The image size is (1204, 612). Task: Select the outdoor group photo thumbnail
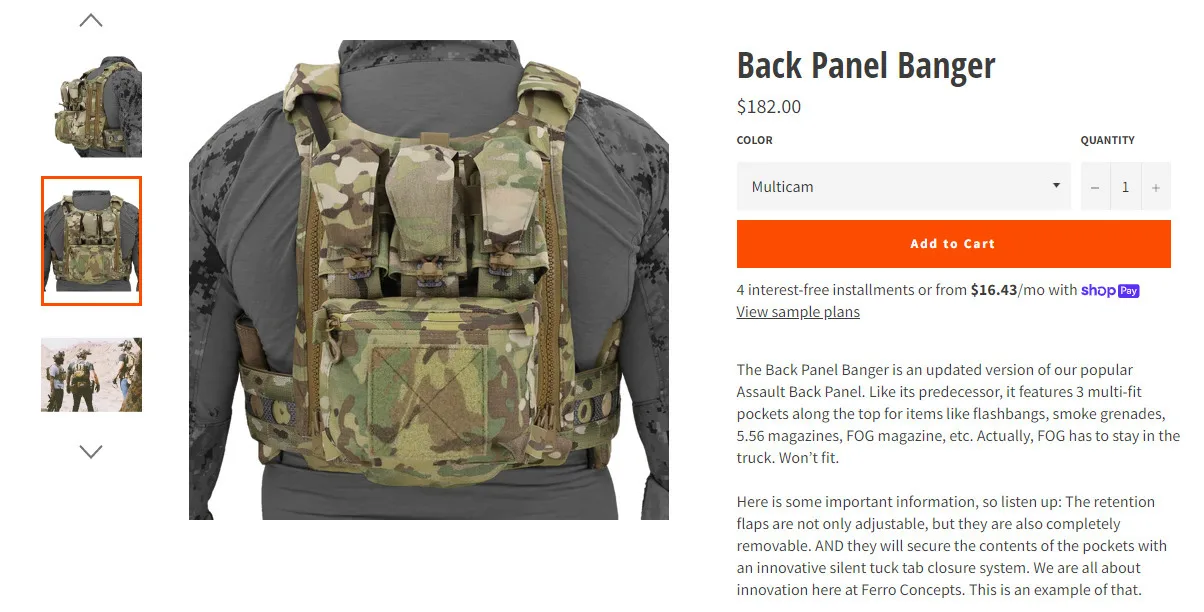[91, 375]
